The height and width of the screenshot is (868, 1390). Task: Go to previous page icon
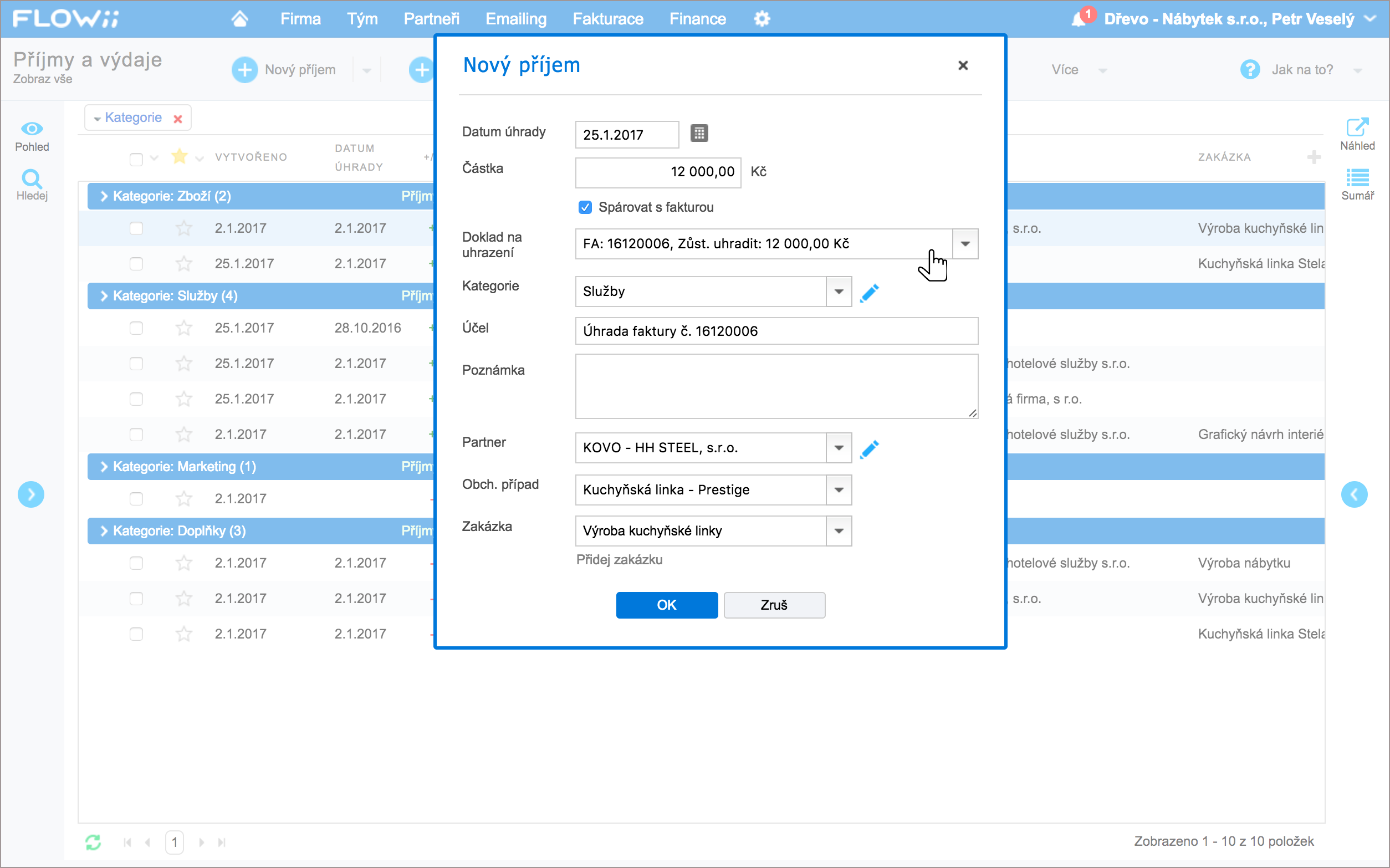(x=148, y=842)
